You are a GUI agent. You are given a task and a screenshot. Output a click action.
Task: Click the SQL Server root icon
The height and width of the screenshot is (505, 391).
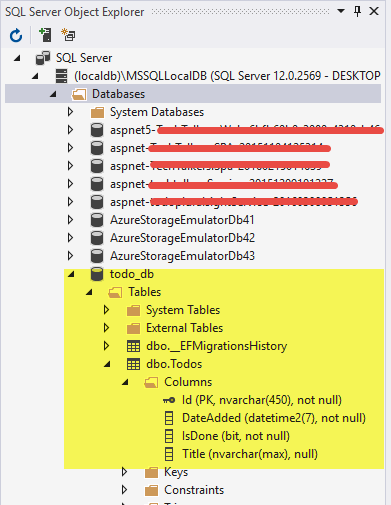(43, 58)
